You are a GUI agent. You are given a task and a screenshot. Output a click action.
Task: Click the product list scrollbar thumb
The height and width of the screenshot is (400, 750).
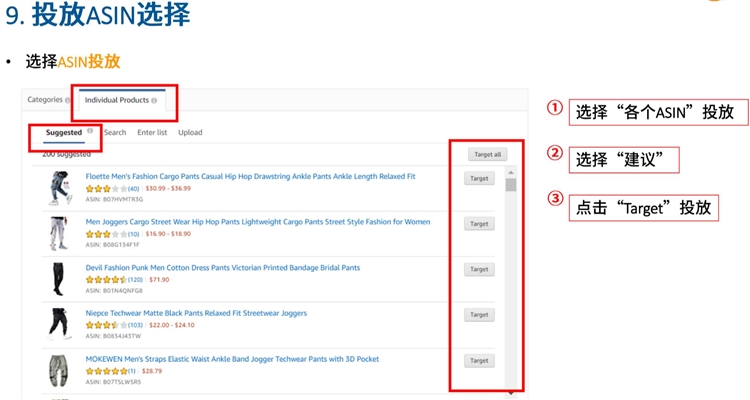(511, 185)
